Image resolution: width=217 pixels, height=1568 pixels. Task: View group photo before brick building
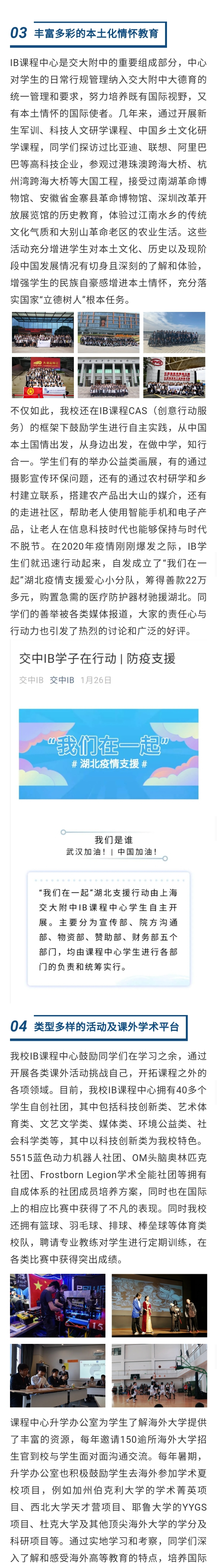coord(108,333)
